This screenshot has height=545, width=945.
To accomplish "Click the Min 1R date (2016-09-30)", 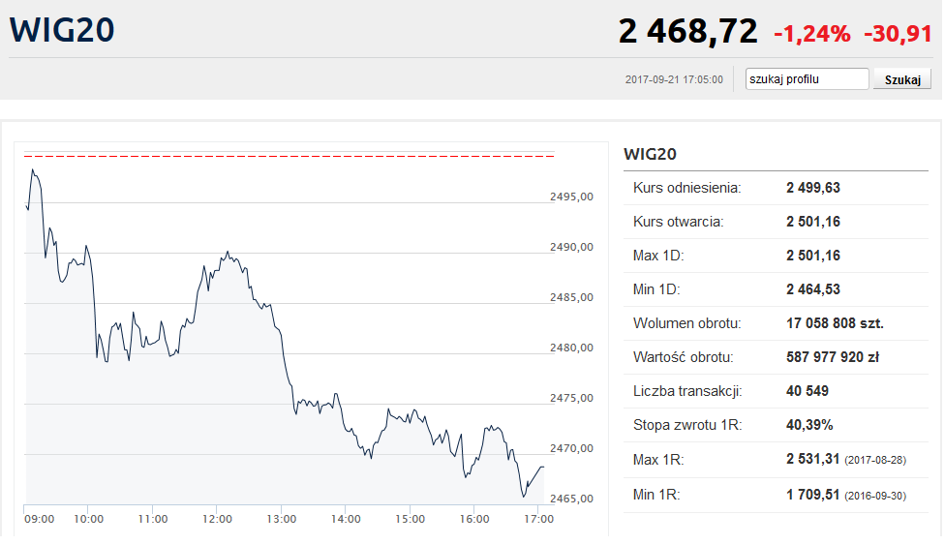I will coord(877,494).
